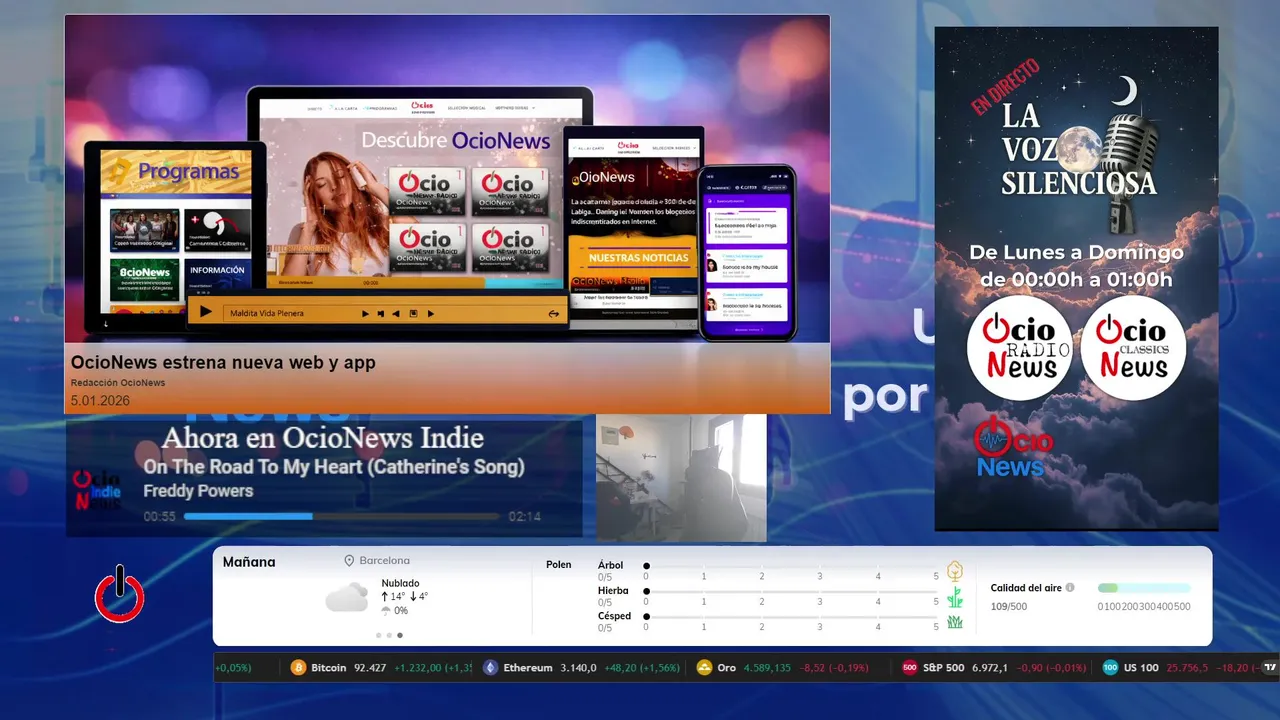Click 'Ahora en OcioNews Indie' heading
The width and height of the screenshot is (1280, 720).
(323, 438)
